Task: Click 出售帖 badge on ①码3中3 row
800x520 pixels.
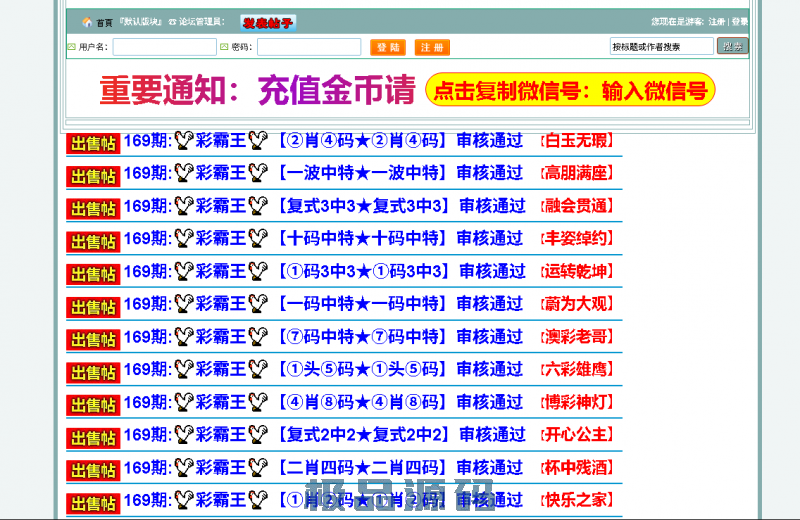Action: [x=93, y=274]
